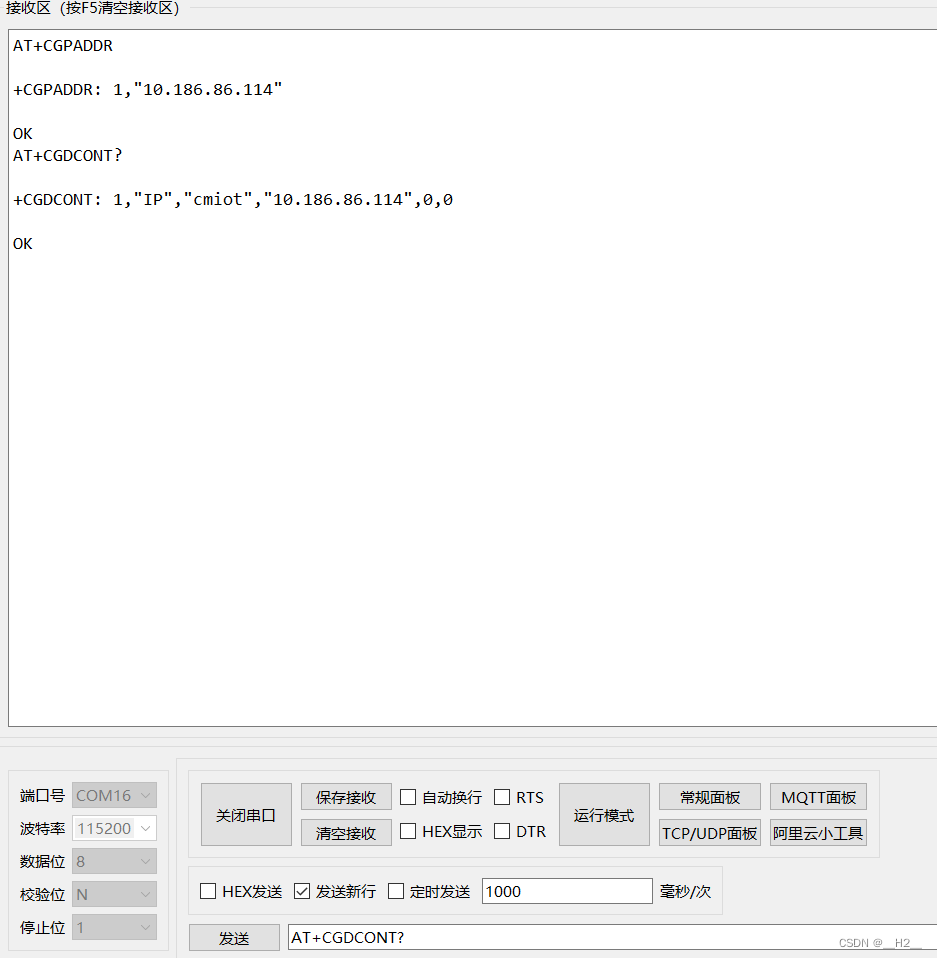Open the 运行模式 button
The width and height of the screenshot is (937, 958).
pyautogui.click(x=604, y=814)
